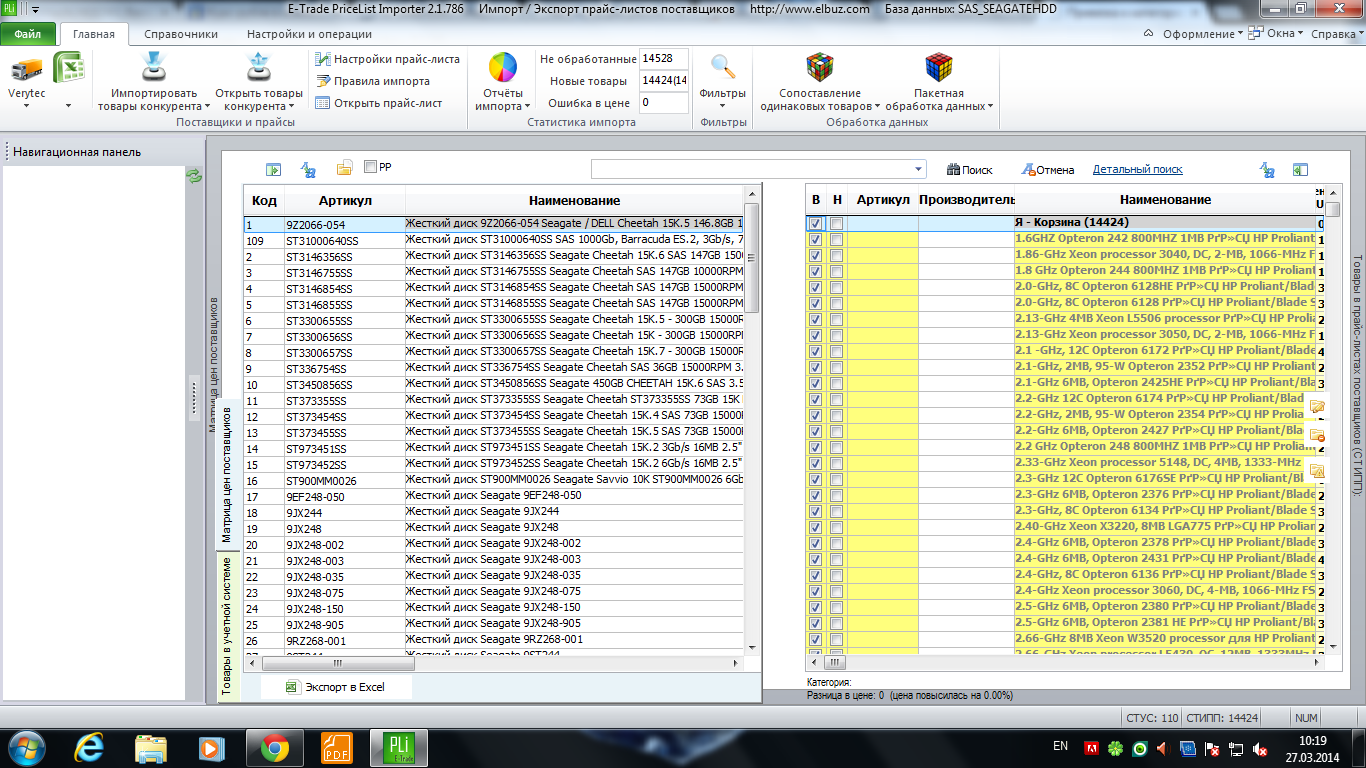Uncheck В checkbox for 1.8 GHz Opteron 244 row
This screenshot has height=768, width=1366.
816,272
